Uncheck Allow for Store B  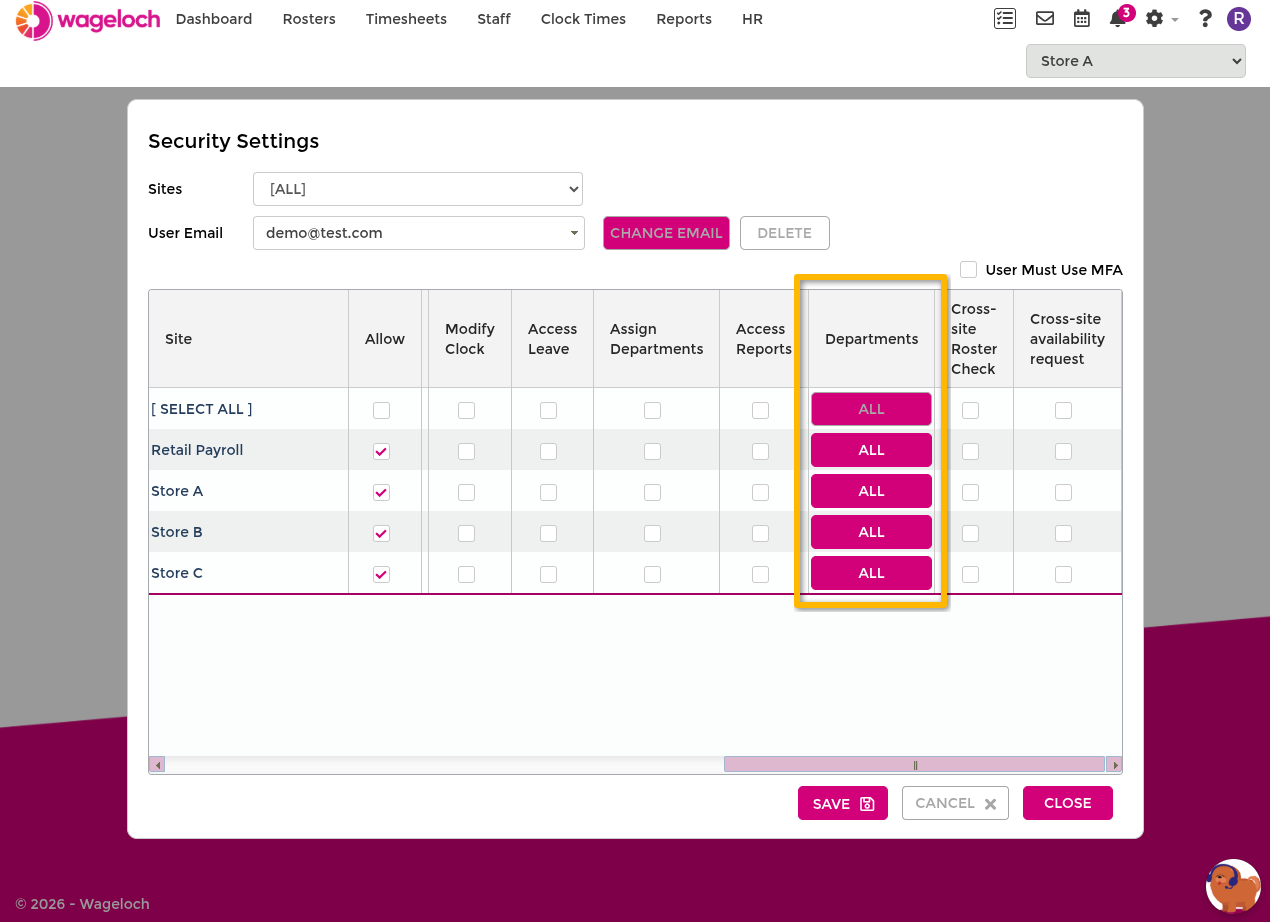tap(381, 533)
